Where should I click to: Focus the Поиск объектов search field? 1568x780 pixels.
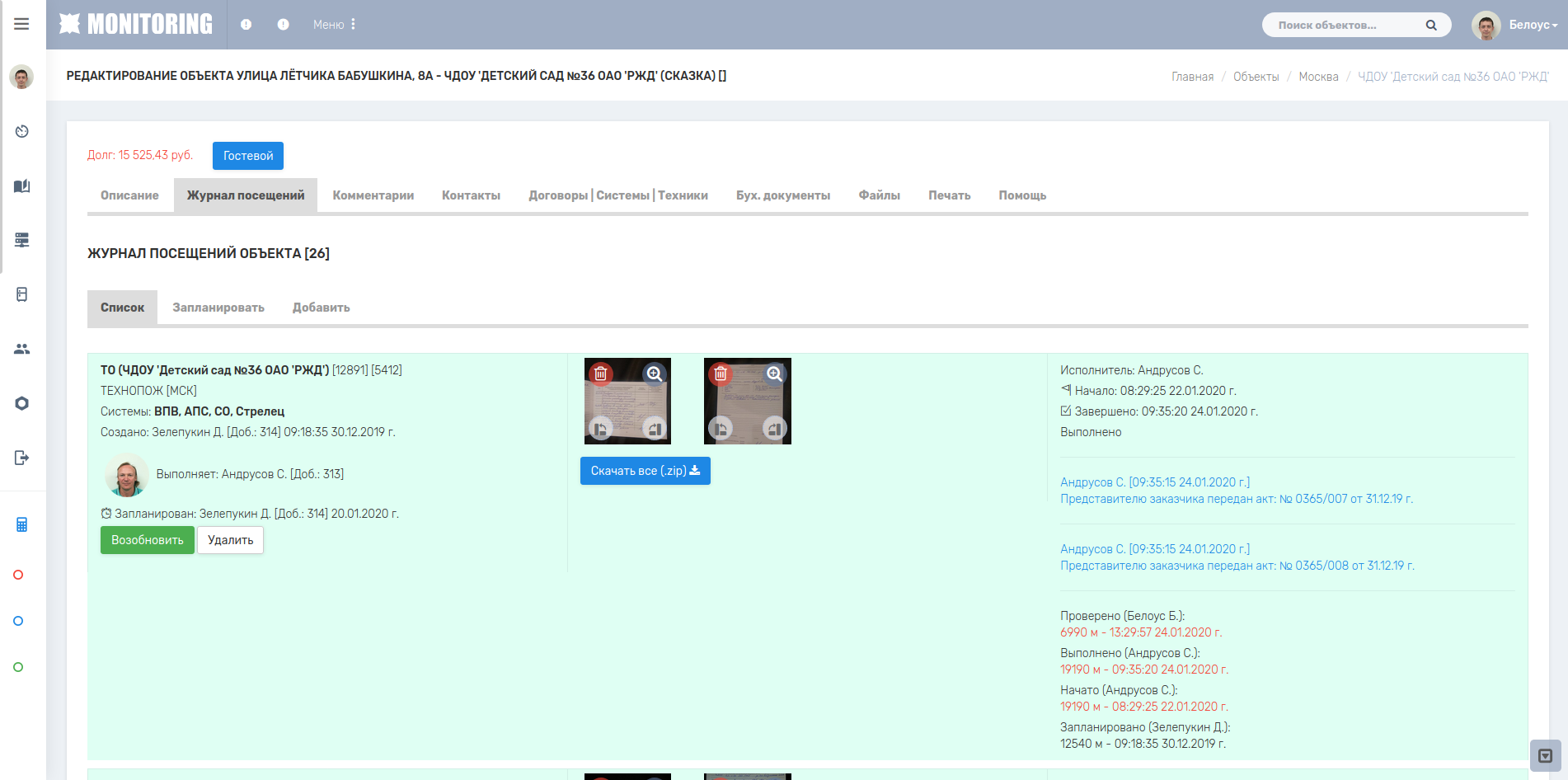click(x=1347, y=25)
